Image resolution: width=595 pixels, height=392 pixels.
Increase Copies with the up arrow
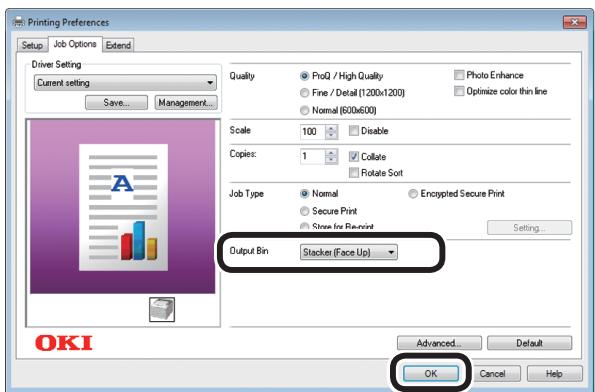[332, 153]
